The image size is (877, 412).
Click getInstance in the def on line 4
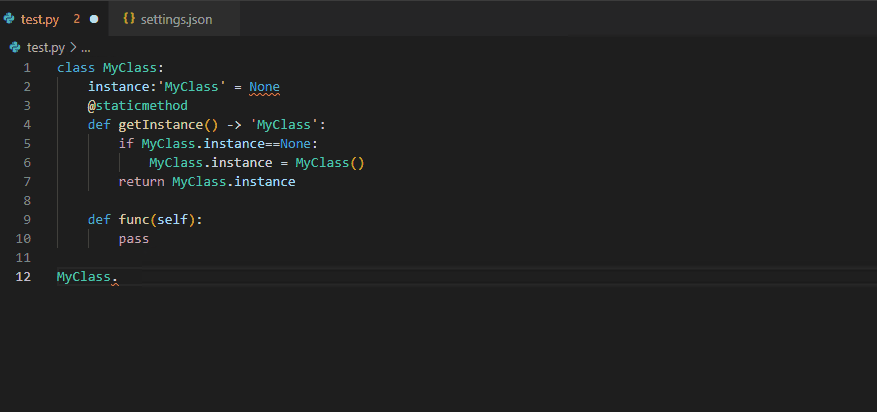pos(160,125)
